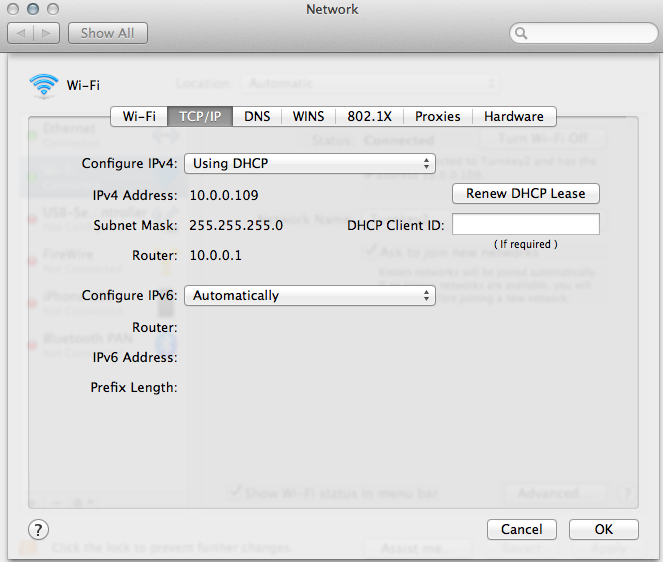The width and height of the screenshot is (663, 562).
Task: Click the subnet mask value 255.255.255.0
Action: click(236, 225)
